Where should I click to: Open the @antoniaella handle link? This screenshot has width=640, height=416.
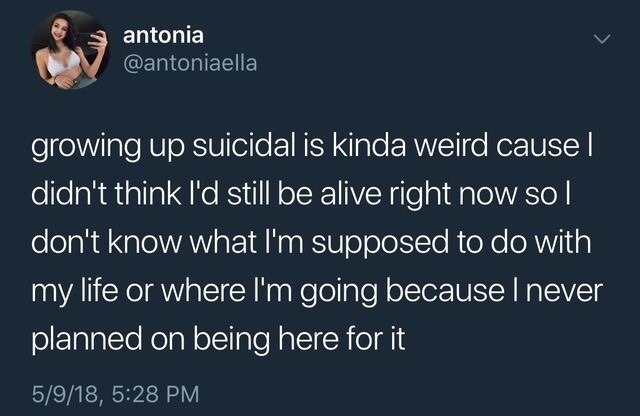pos(190,63)
